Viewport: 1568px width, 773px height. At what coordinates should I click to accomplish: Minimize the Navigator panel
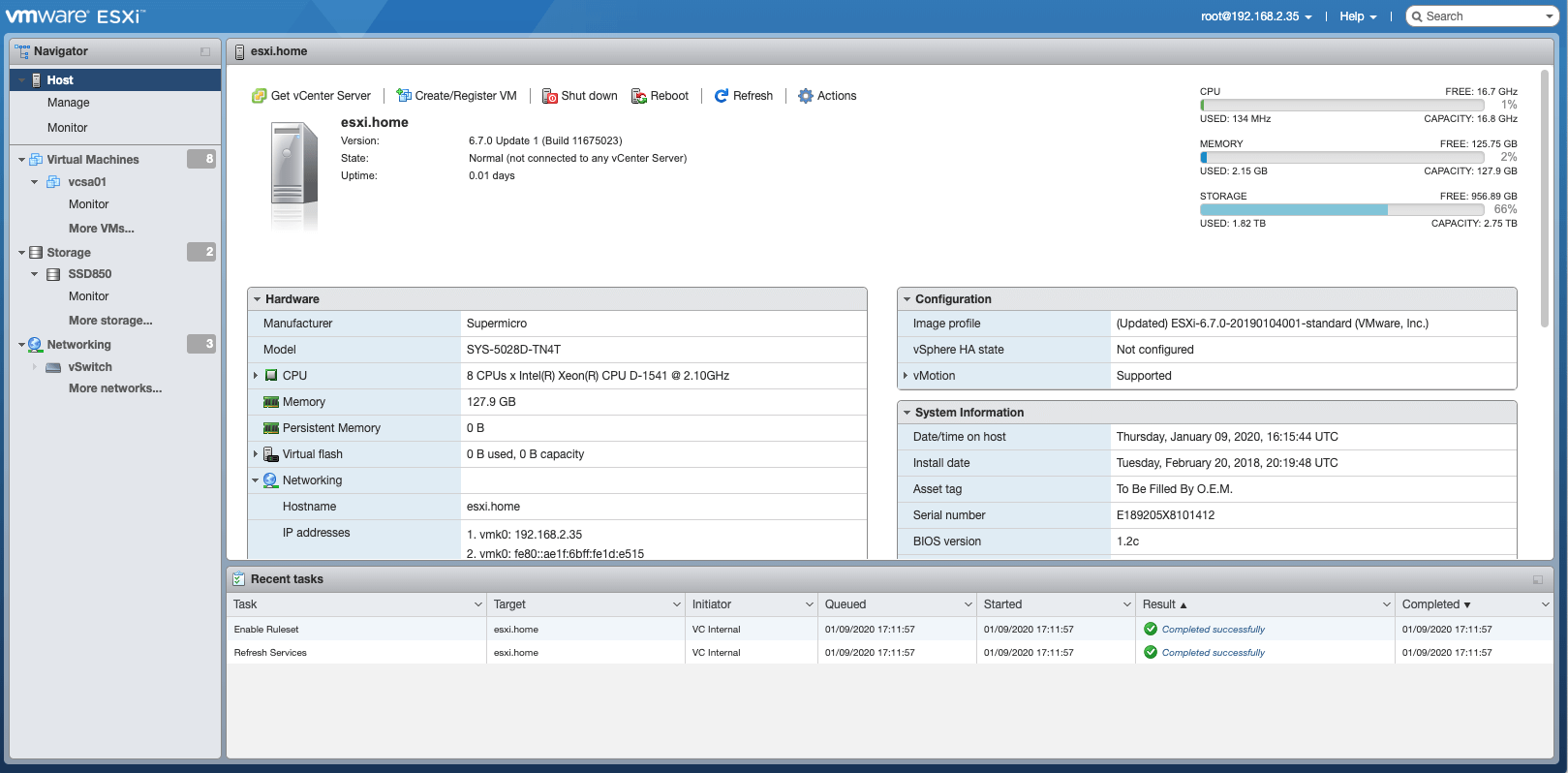[x=205, y=52]
